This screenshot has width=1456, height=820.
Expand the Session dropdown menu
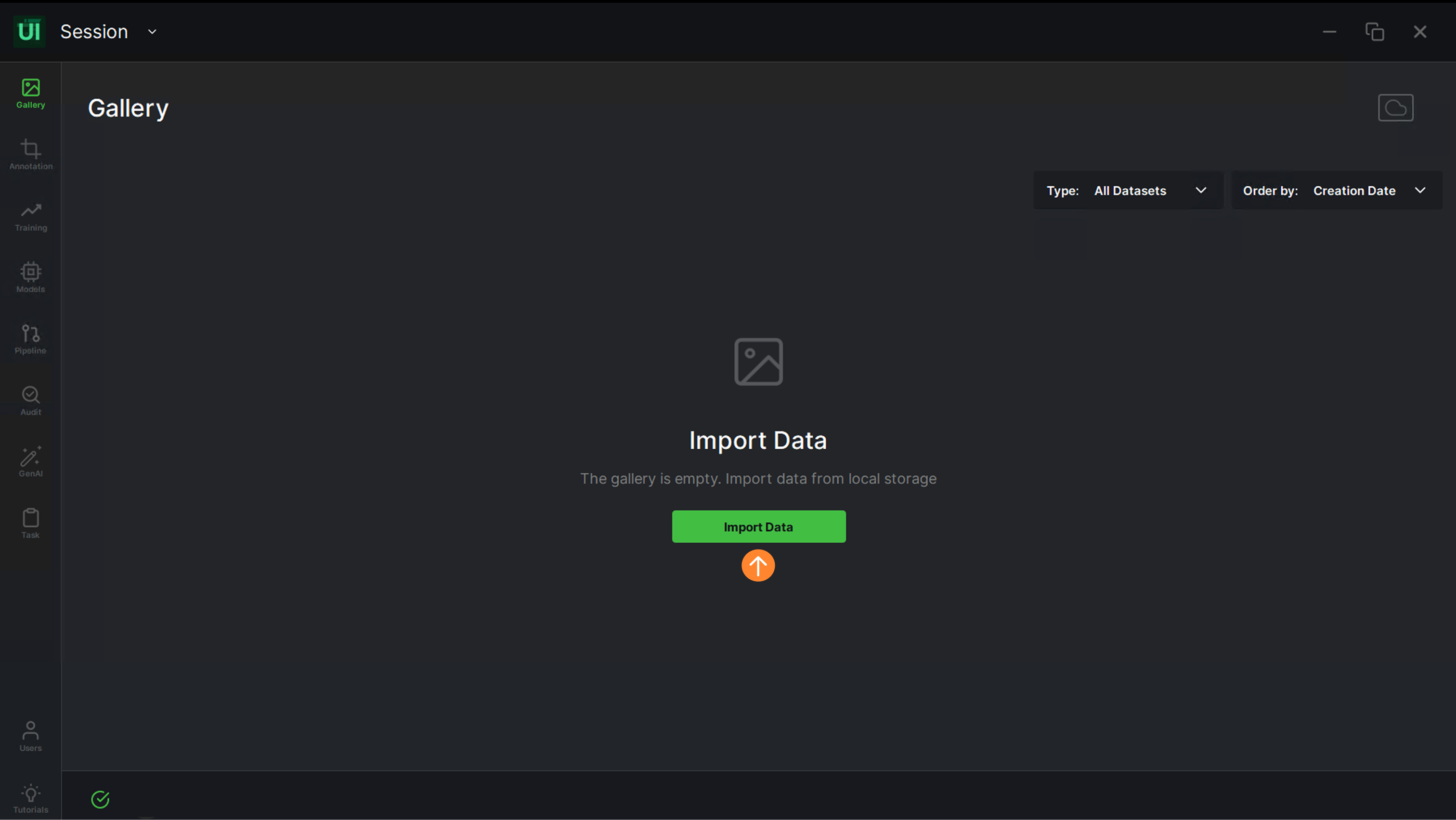152,32
